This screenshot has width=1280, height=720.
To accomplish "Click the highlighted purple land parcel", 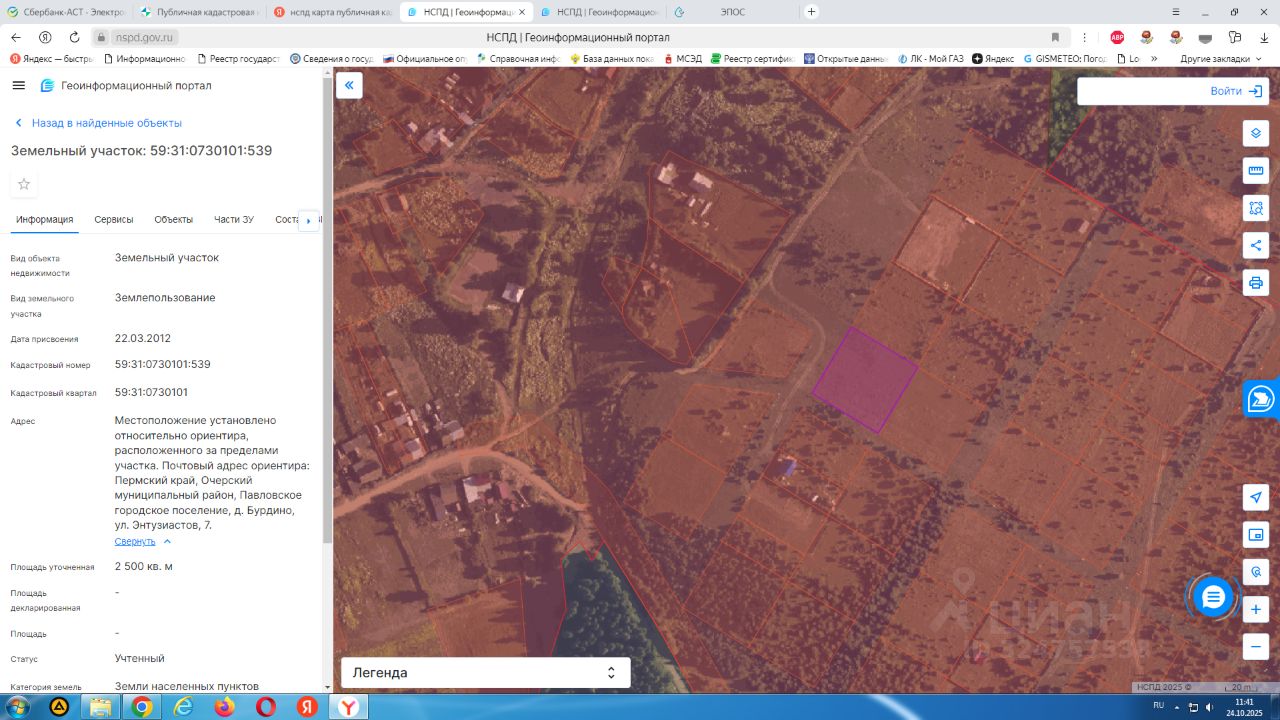I will [865, 380].
